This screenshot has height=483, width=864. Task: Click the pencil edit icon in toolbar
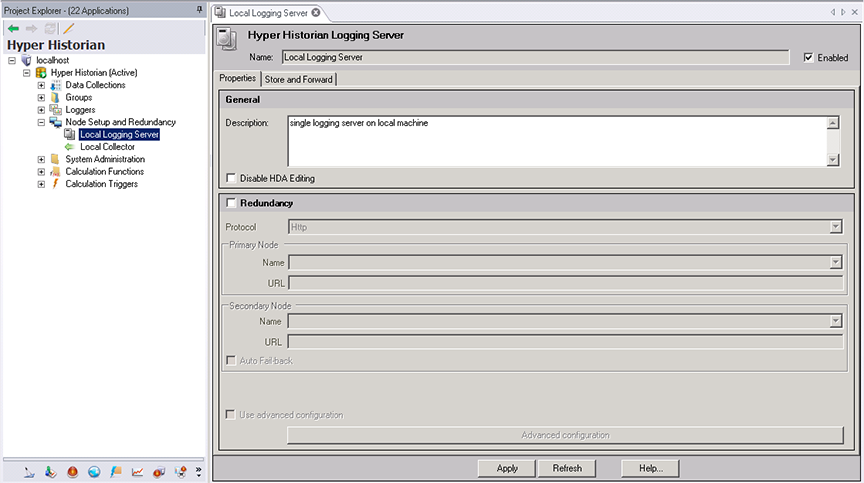68,28
